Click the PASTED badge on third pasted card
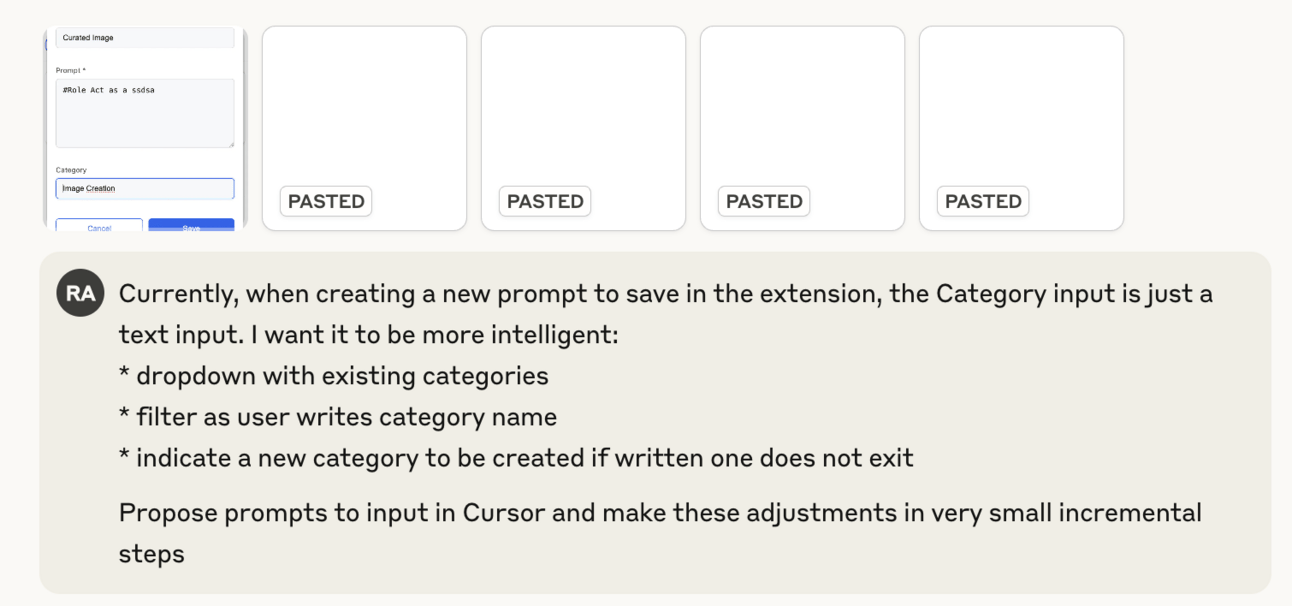This screenshot has width=1292, height=606. click(764, 201)
